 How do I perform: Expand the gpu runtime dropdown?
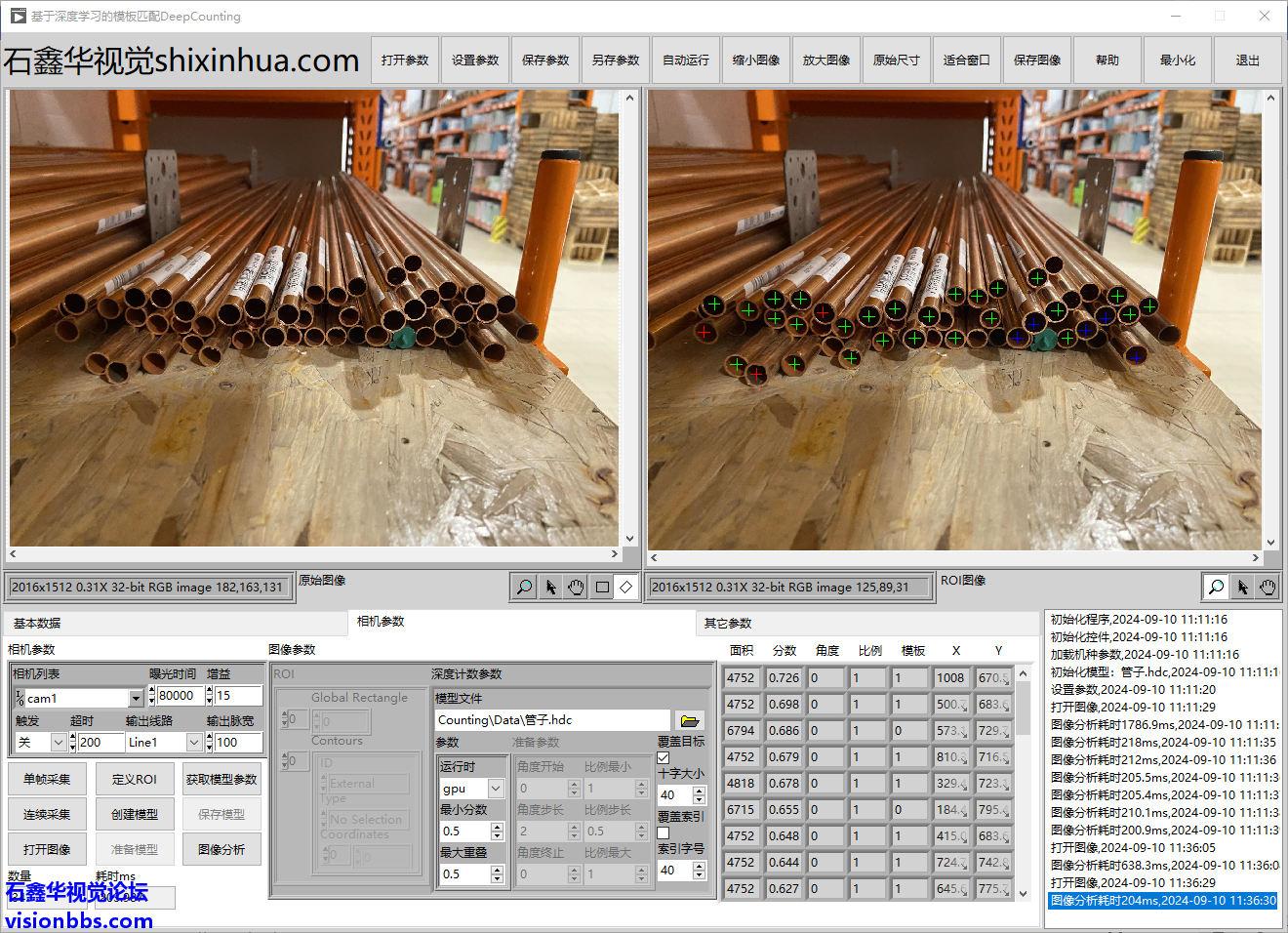pos(496,789)
